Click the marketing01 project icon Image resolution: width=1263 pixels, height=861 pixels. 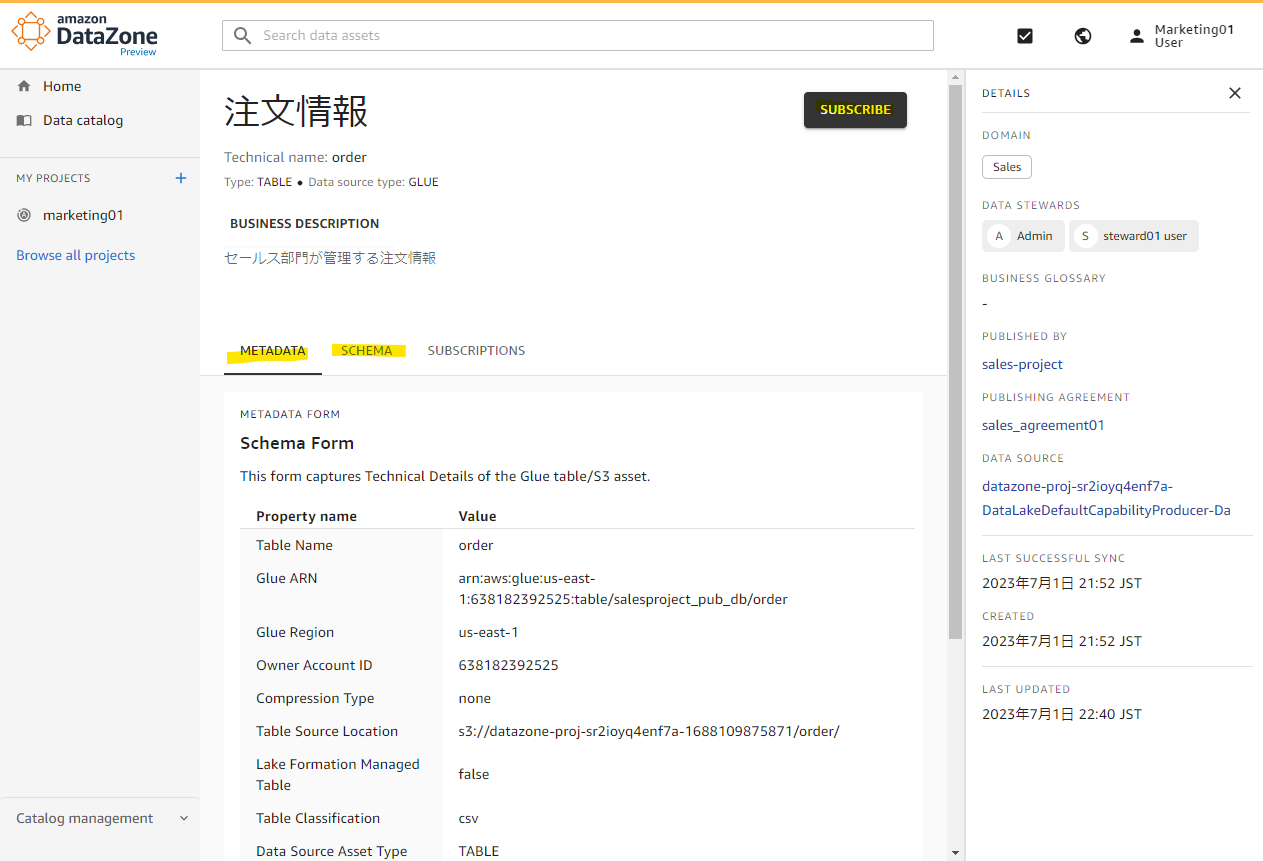(24, 215)
